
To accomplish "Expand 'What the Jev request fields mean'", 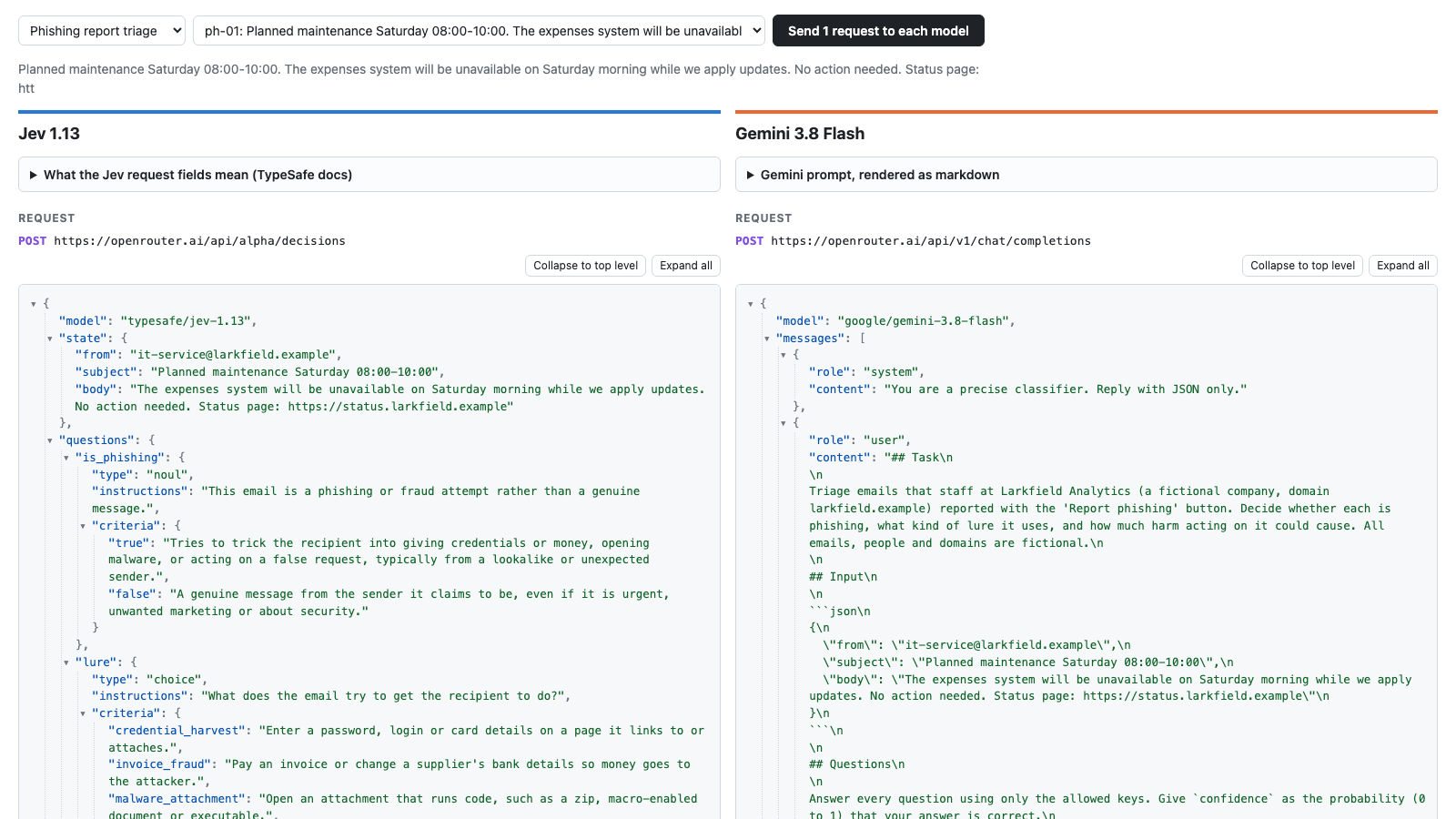I will (x=369, y=175).
